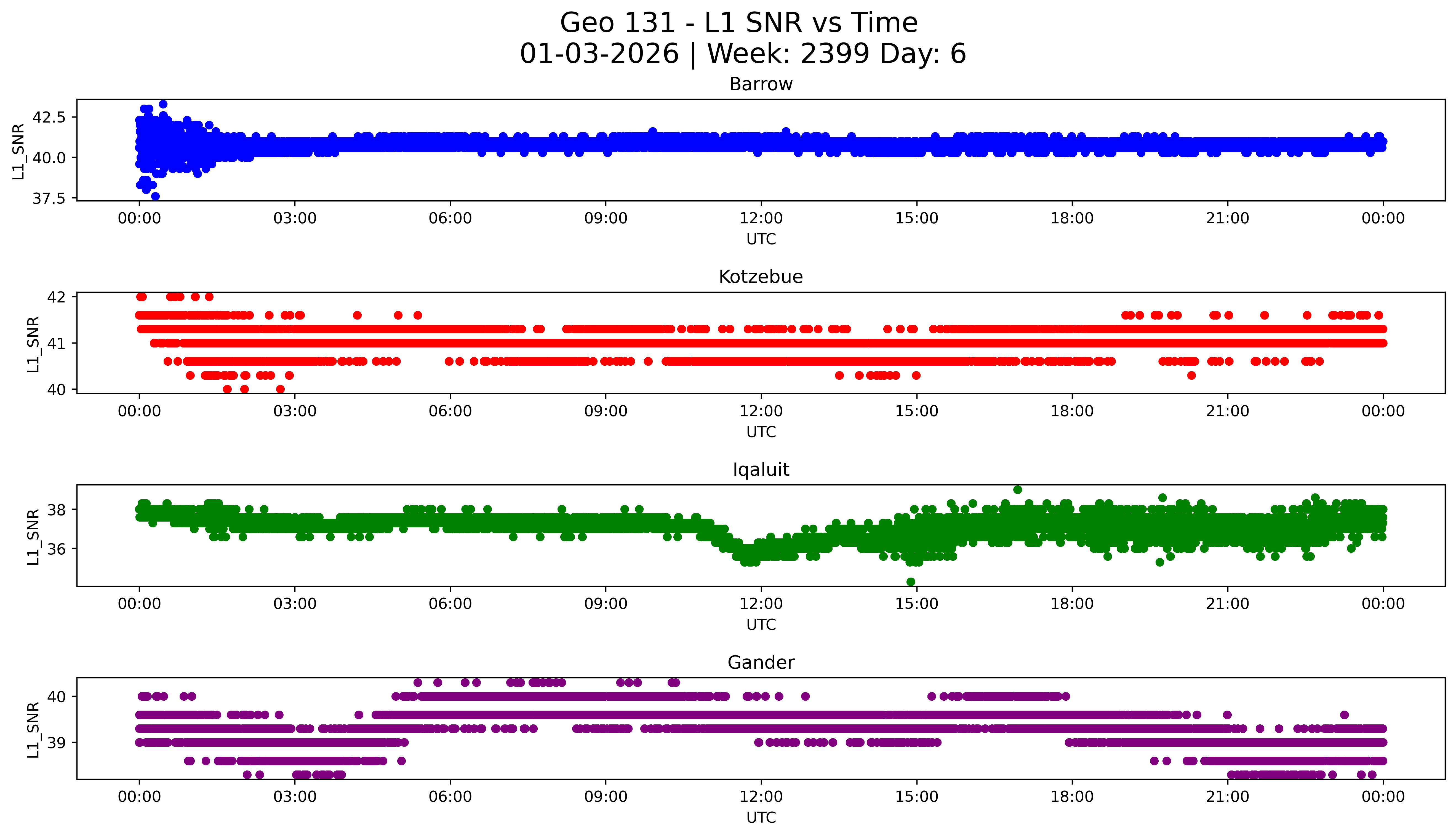The image size is (1456, 837).
Task: Click the 06:00 tick under Barrow plot
Action: pyautogui.click(x=450, y=219)
